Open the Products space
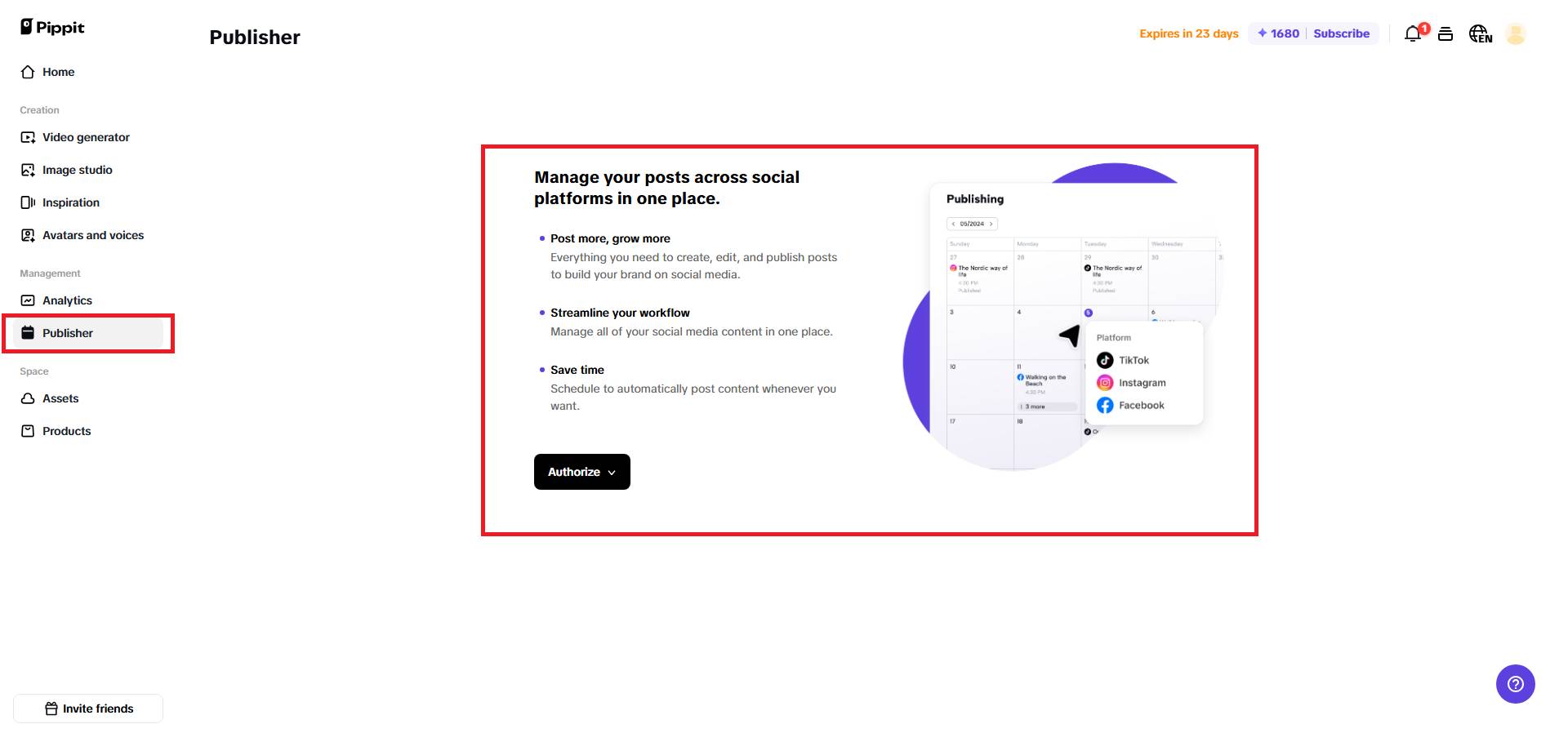Image resolution: width=1568 pixels, height=733 pixels. [x=66, y=431]
